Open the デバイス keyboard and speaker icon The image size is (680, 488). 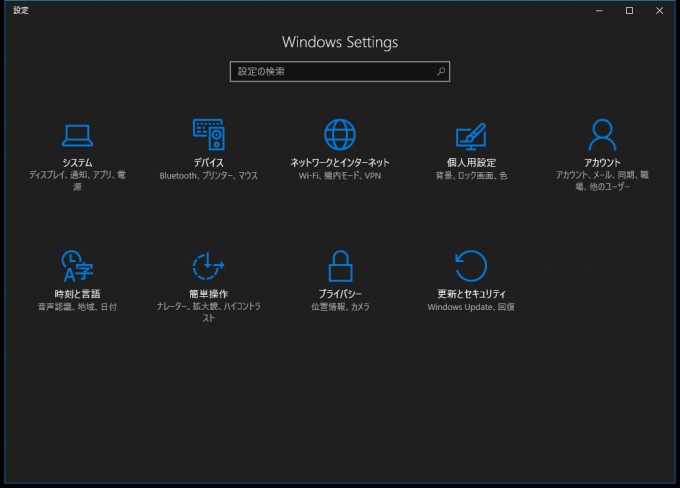(209, 134)
